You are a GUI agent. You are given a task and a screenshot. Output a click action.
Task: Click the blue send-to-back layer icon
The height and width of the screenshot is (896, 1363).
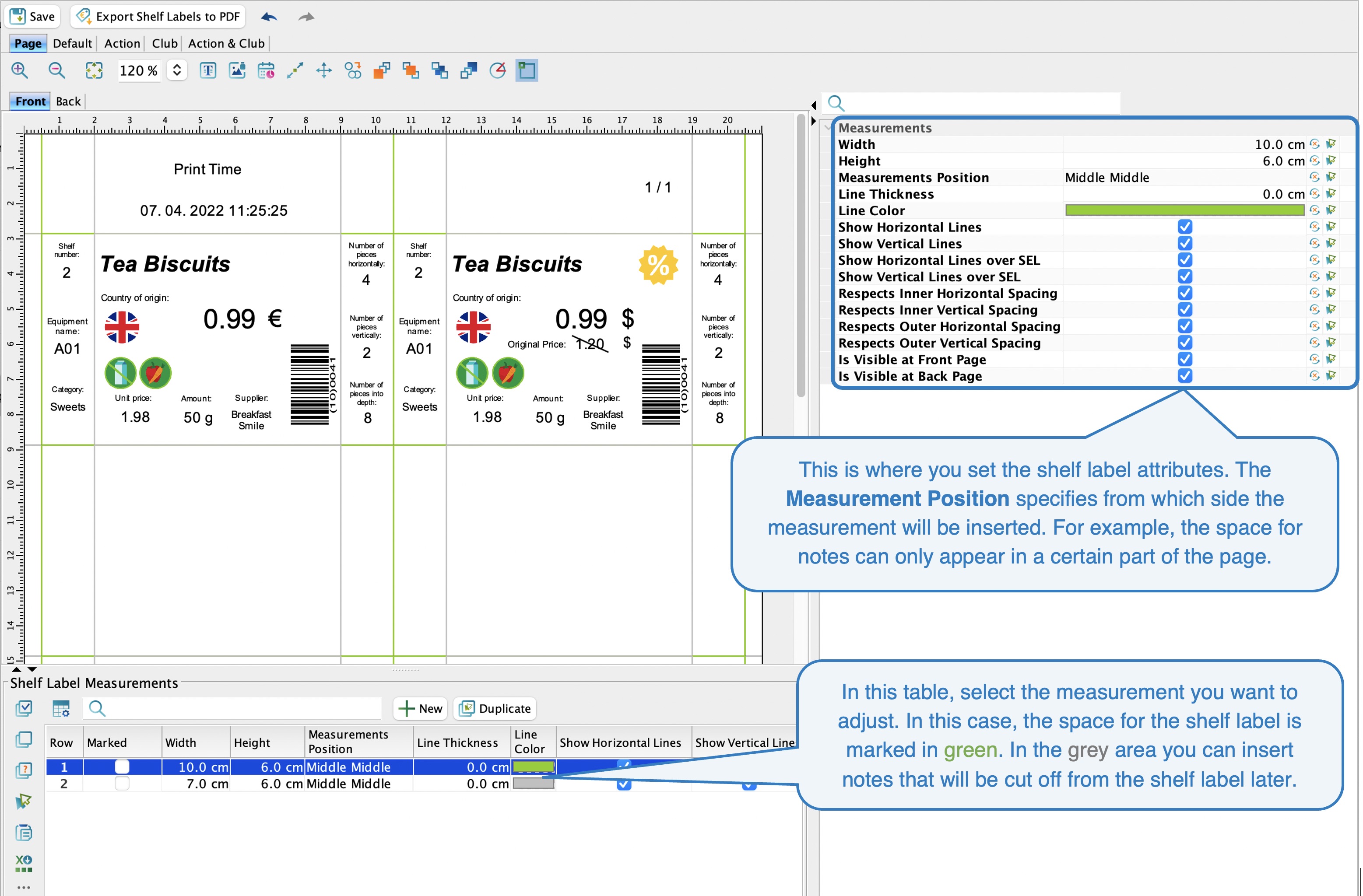(469, 70)
